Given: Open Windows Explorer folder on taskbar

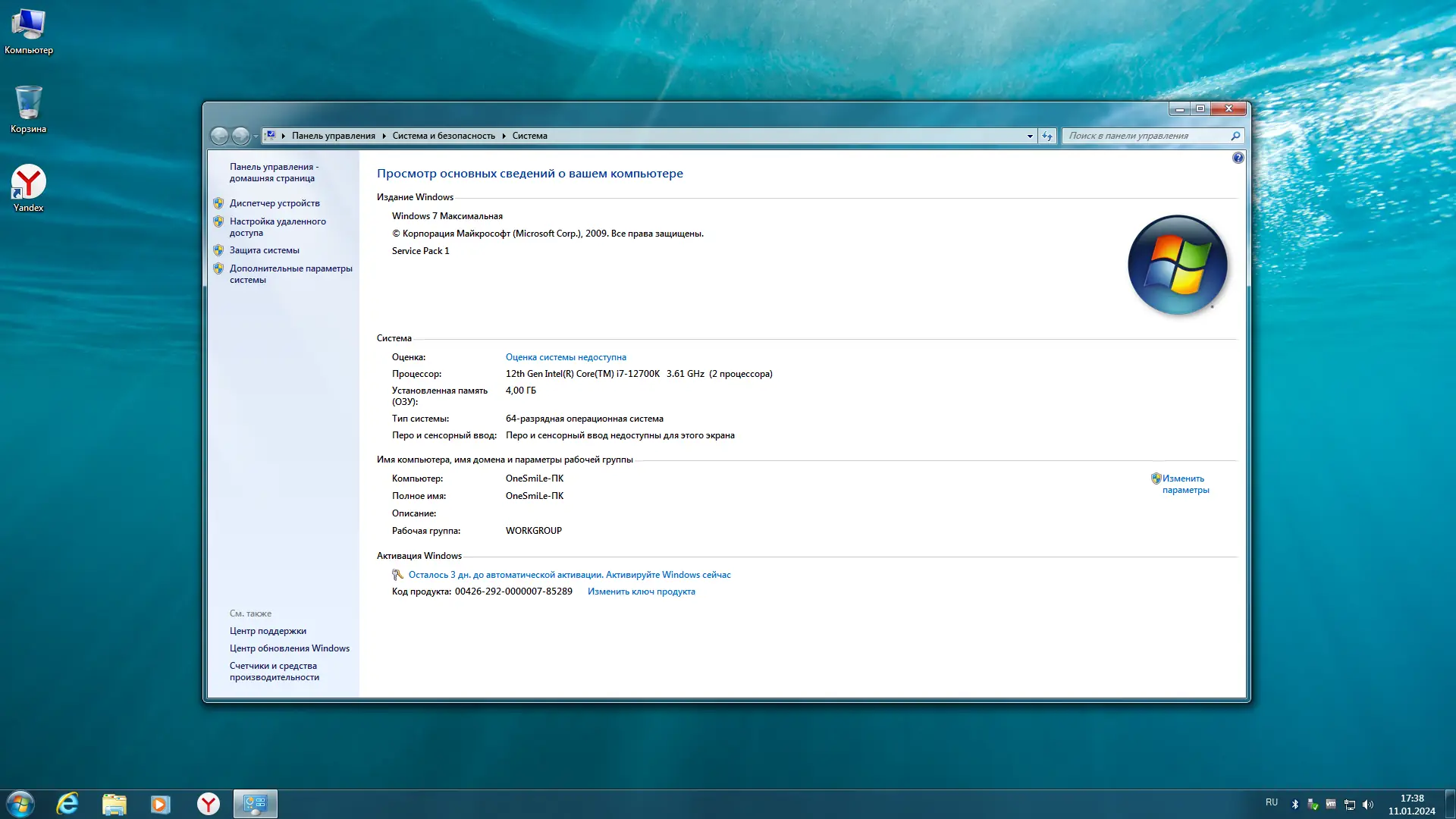Looking at the screenshot, I should (x=114, y=804).
